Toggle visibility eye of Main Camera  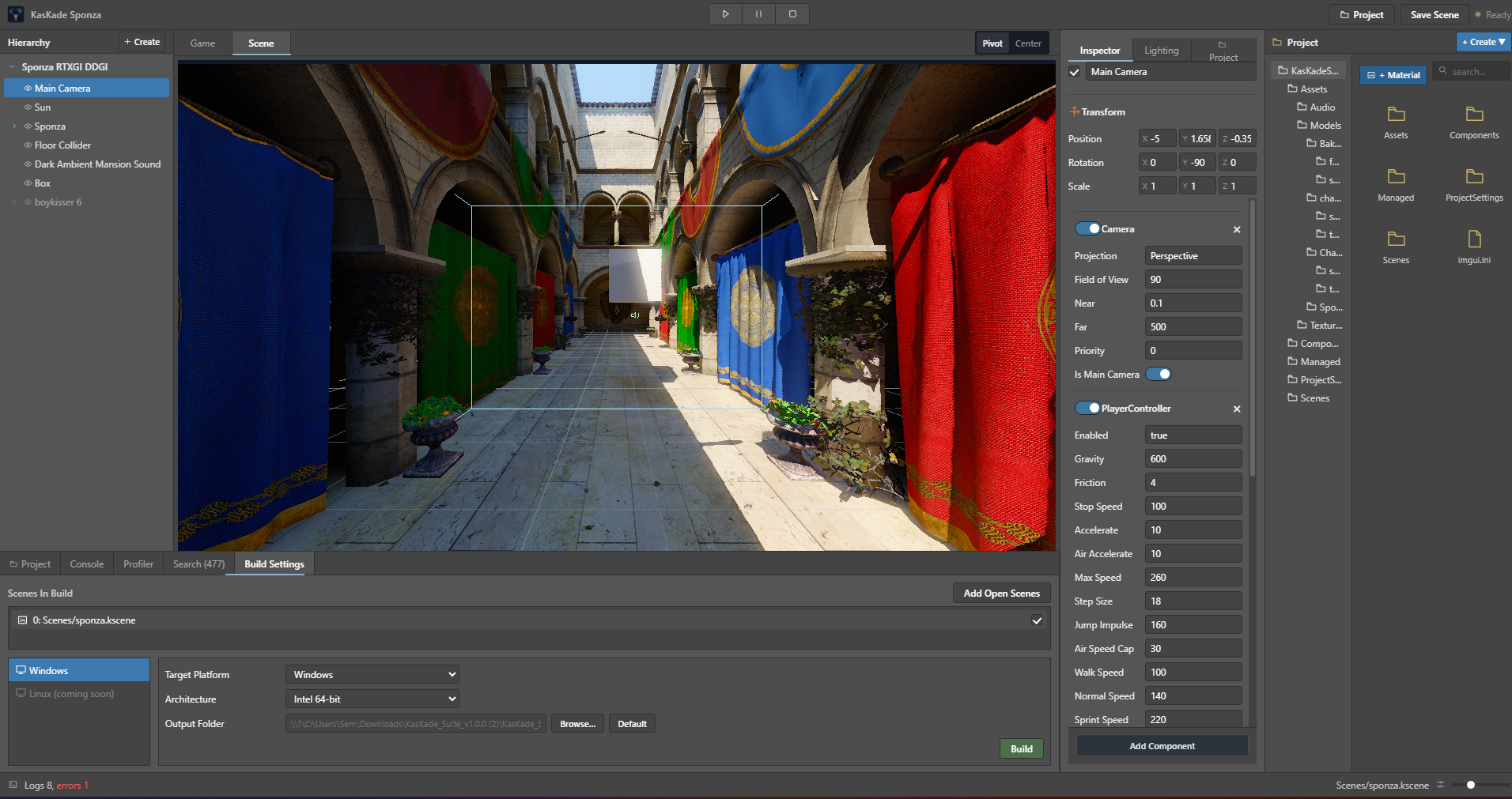click(x=28, y=89)
